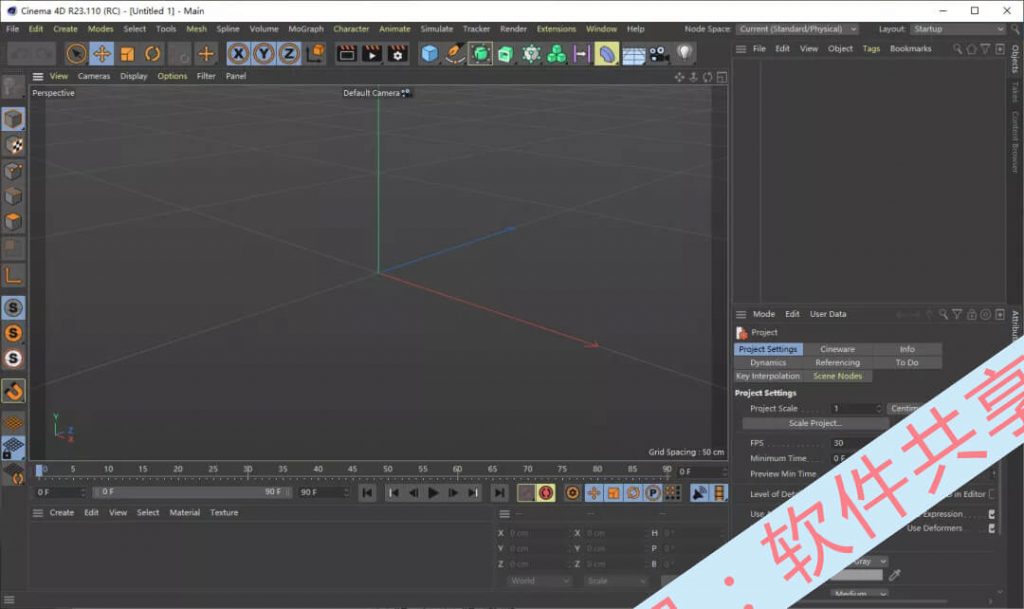Step to next frame
The image size is (1024, 609).
453,493
